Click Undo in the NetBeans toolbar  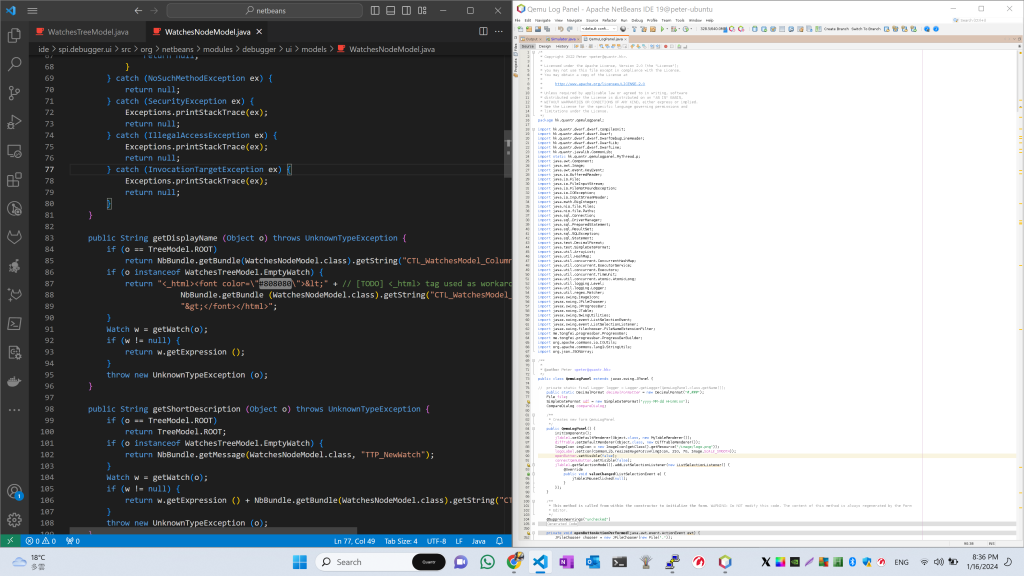click(560, 29)
